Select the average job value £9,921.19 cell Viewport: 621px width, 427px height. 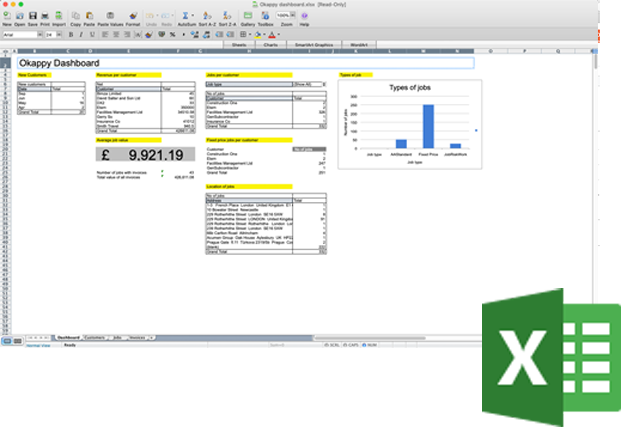(x=145, y=154)
